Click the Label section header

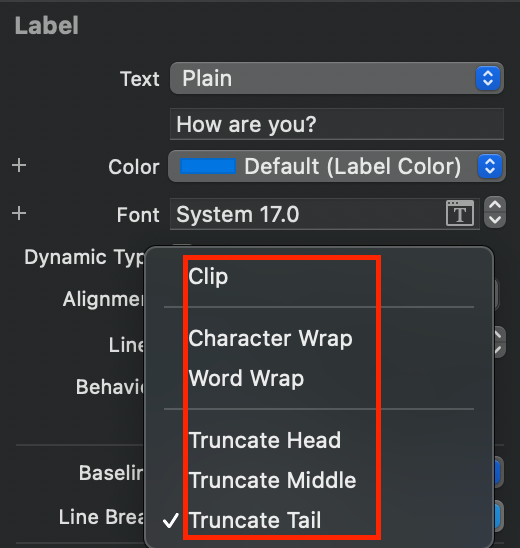tap(47, 26)
